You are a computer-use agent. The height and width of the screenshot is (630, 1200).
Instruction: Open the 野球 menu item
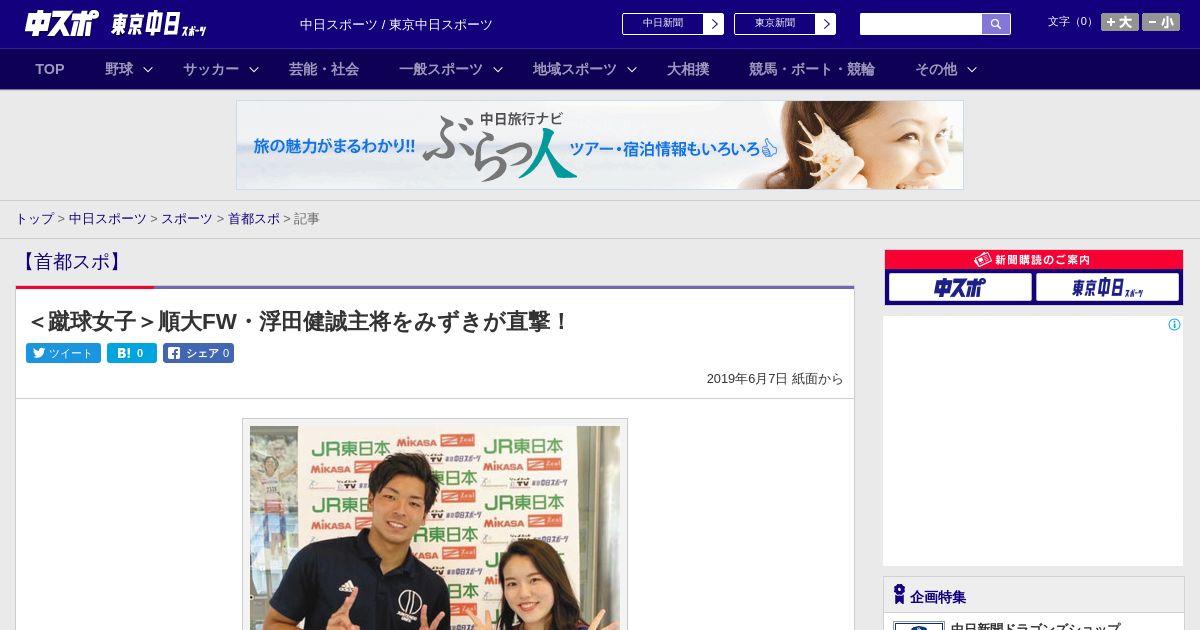click(x=119, y=69)
